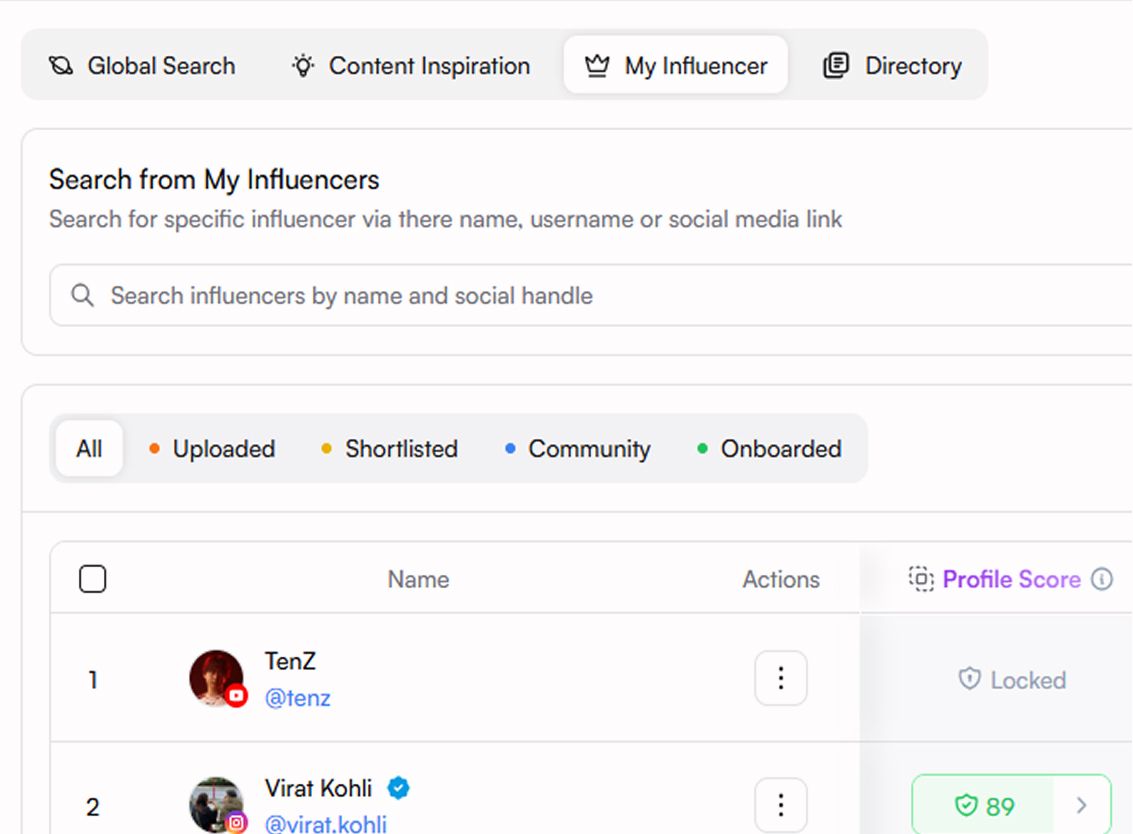Click the Content Inspiration lightbulb icon
This screenshot has height=834, width=1133.
[x=303, y=66]
